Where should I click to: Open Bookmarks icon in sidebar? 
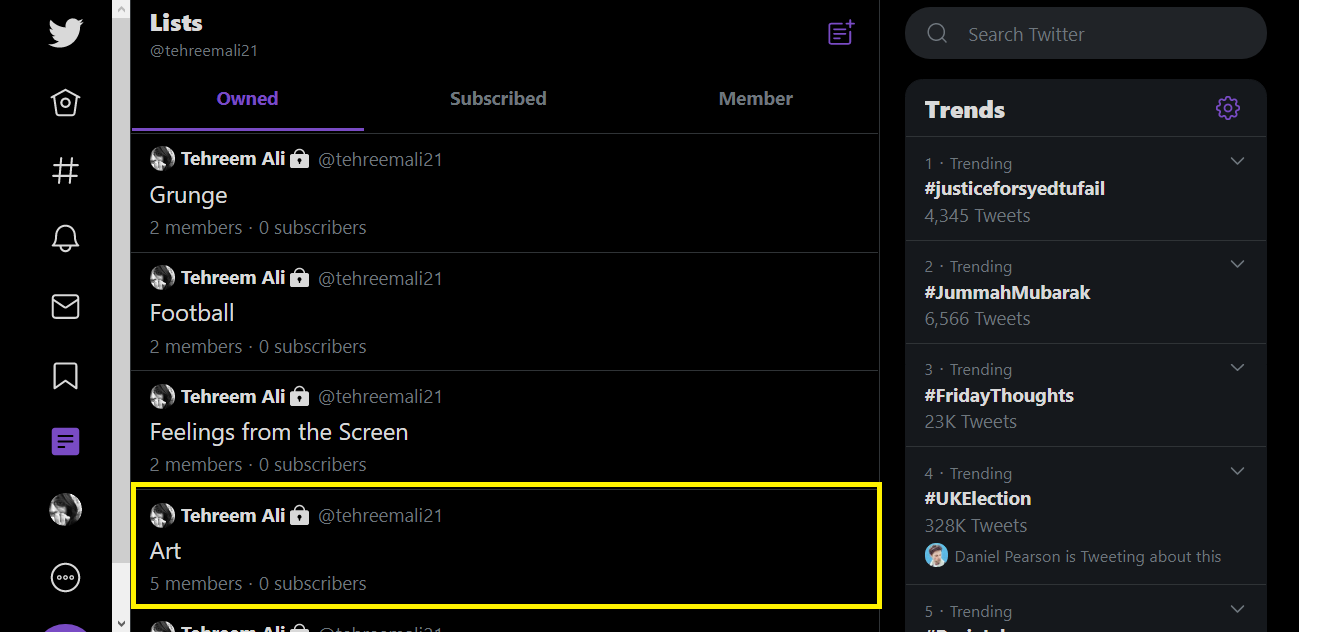click(x=65, y=374)
